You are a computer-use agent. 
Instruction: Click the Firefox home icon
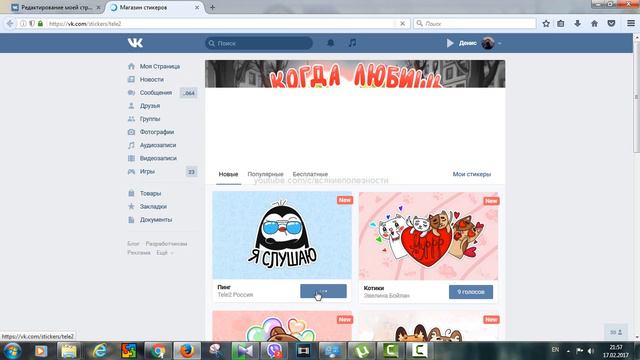click(594, 24)
